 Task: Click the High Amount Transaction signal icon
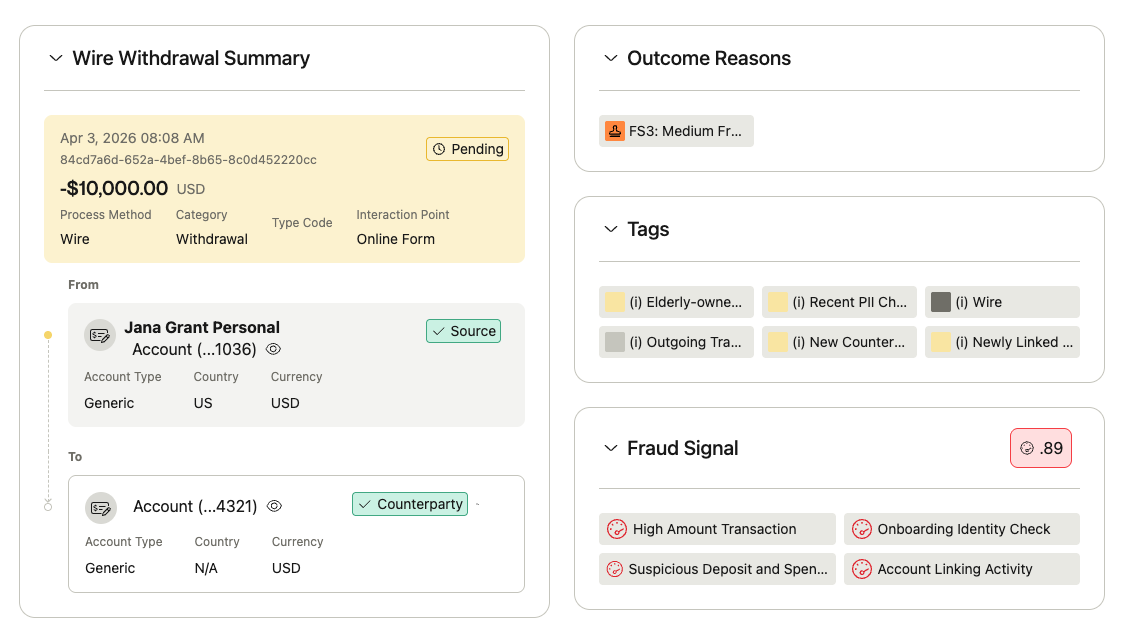coord(616,529)
